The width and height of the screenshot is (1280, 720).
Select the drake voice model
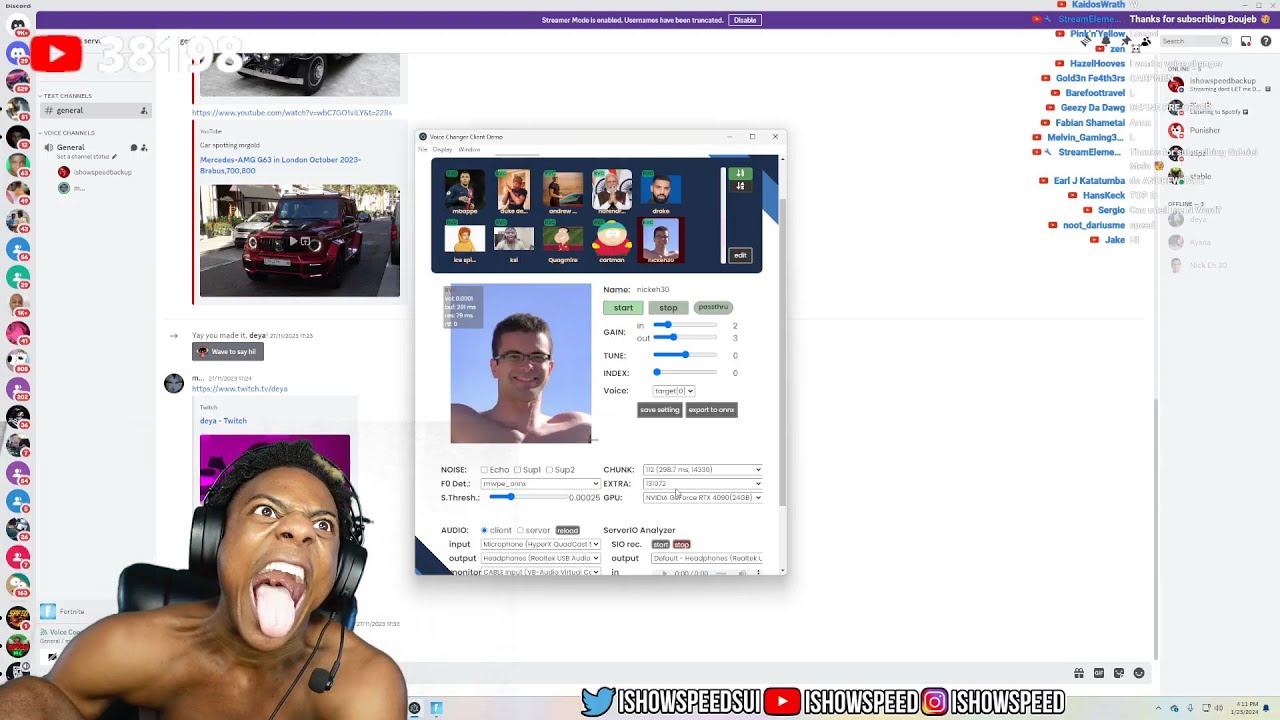coord(661,191)
